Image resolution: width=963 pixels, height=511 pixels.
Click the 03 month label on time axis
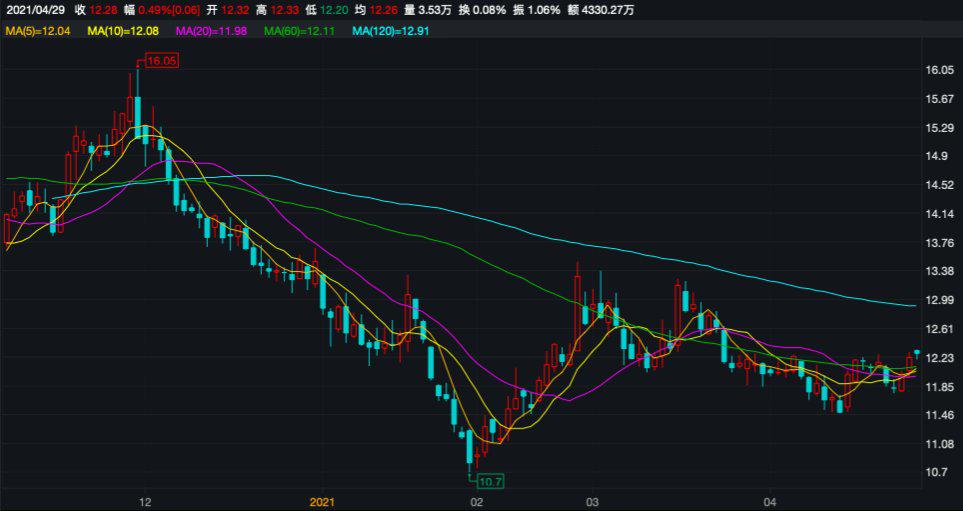point(592,501)
